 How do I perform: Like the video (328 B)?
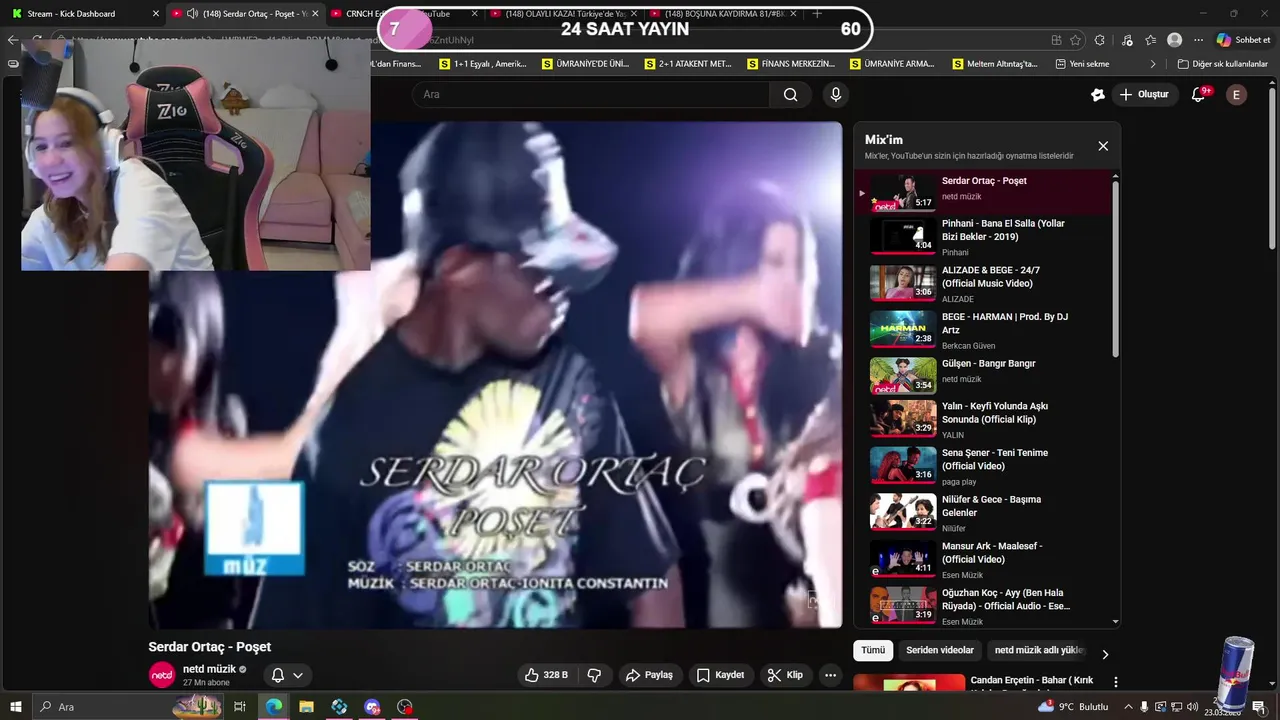click(547, 675)
